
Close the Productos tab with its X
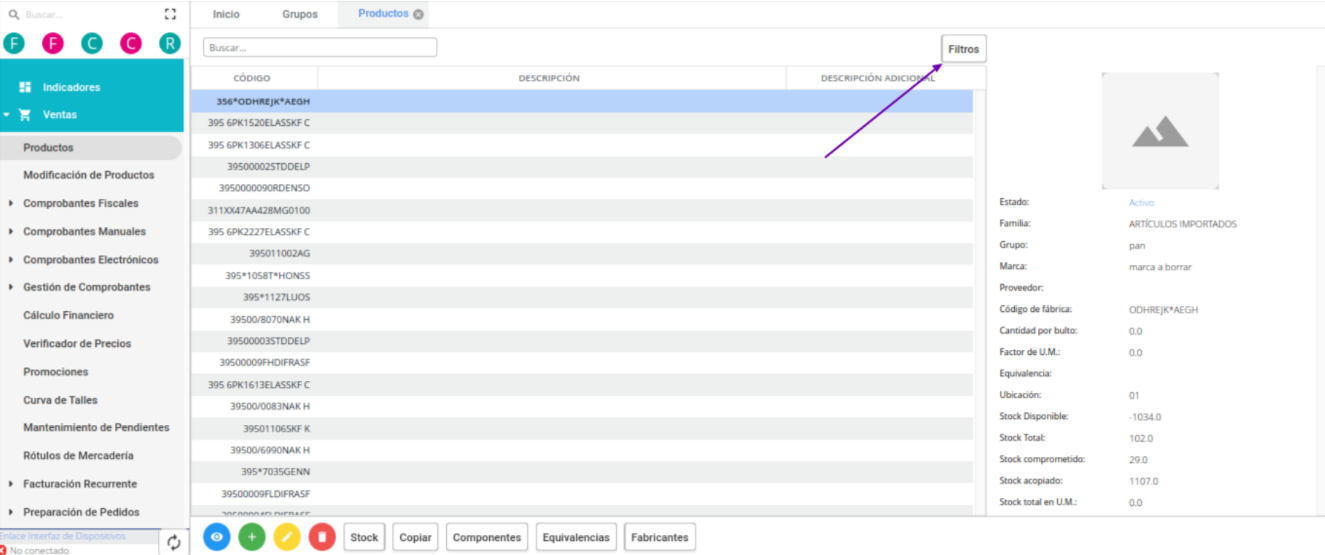[418, 14]
